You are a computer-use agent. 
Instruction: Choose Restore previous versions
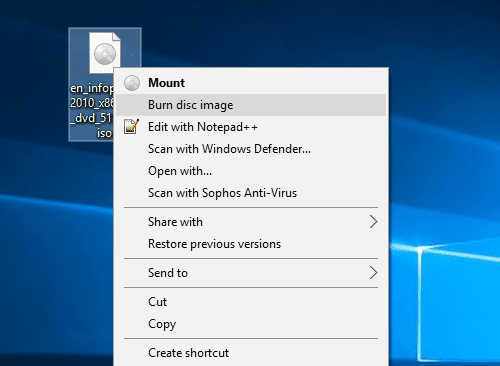pyautogui.click(x=251, y=244)
